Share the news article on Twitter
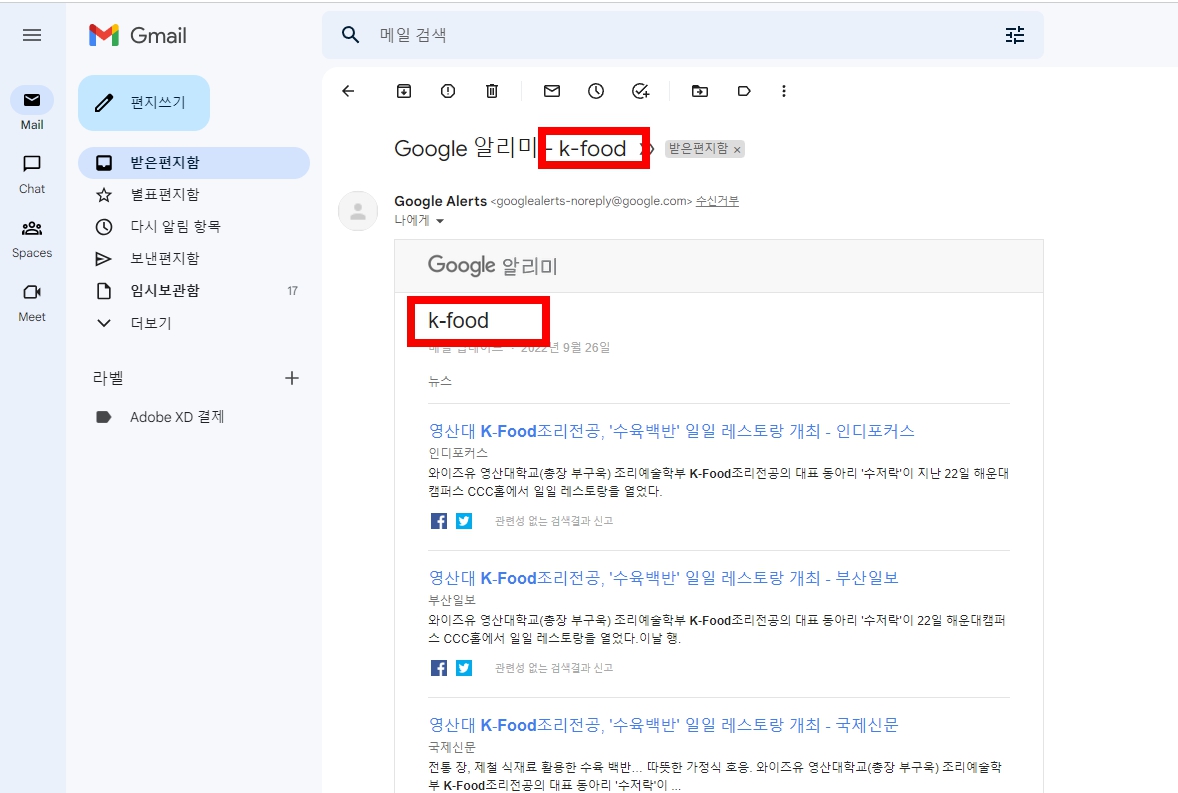1178x793 pixels. 462,520
